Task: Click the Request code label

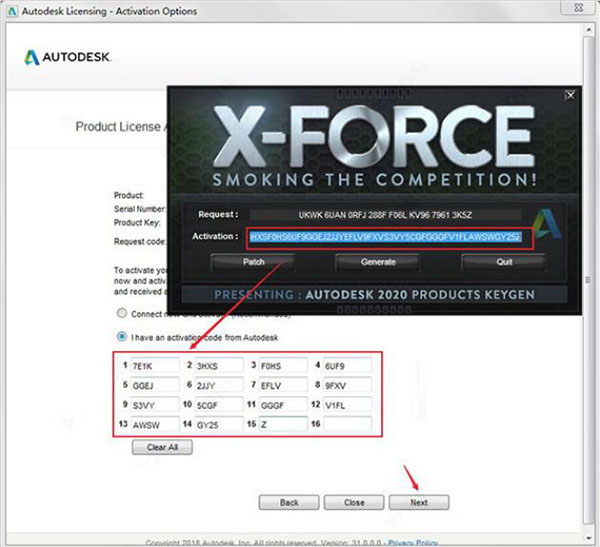Action: pos(139,242)
